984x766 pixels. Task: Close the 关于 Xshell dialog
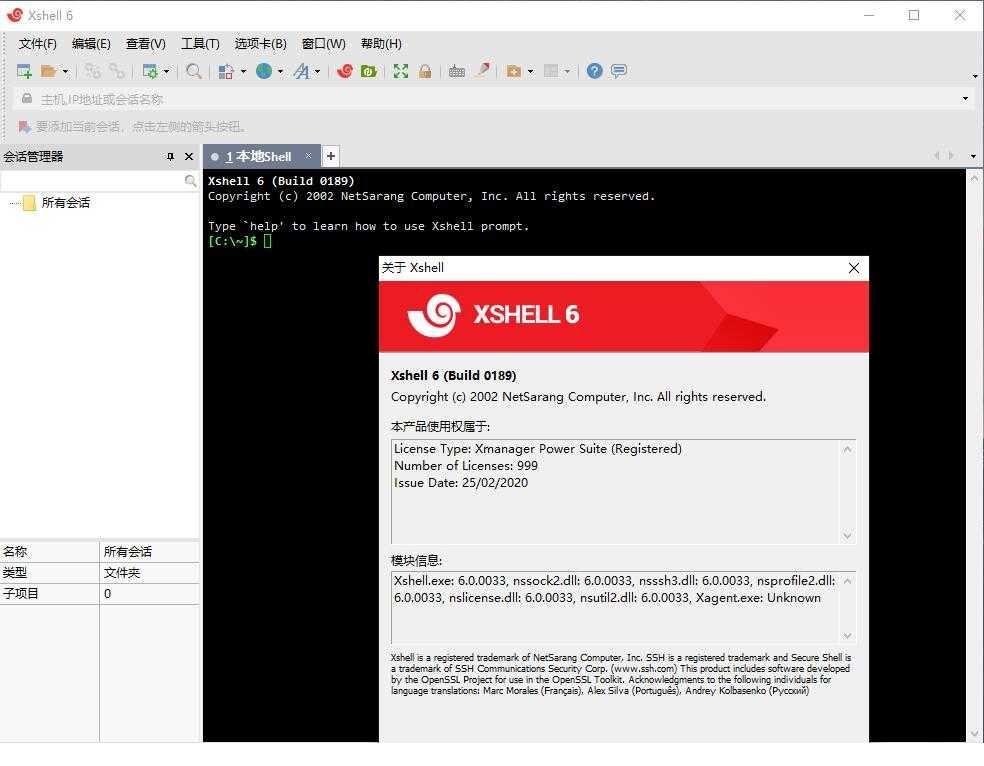(x=853, y=269)
